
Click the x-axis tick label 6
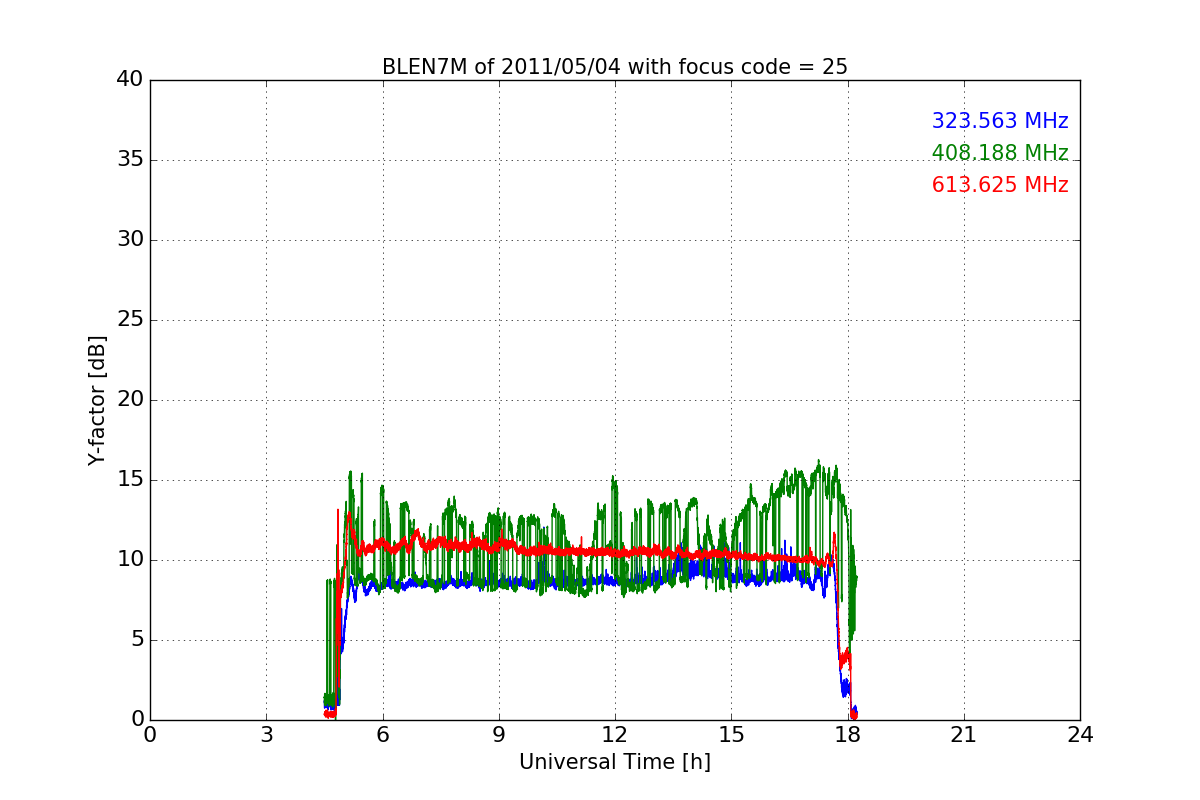(x=383, y=734)
